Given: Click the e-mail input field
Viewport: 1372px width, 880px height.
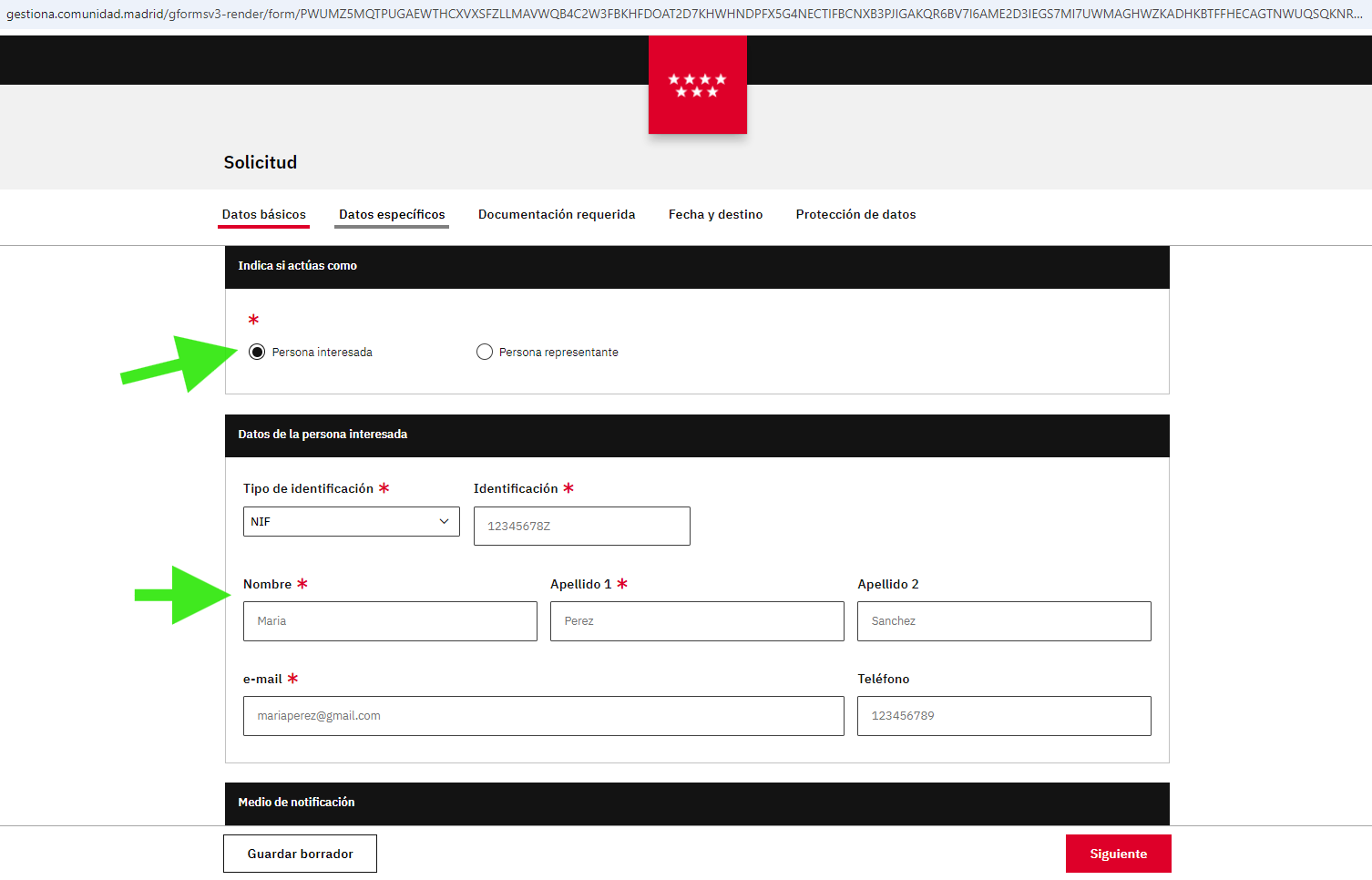Looking at the screenshot, I should 543,716.
